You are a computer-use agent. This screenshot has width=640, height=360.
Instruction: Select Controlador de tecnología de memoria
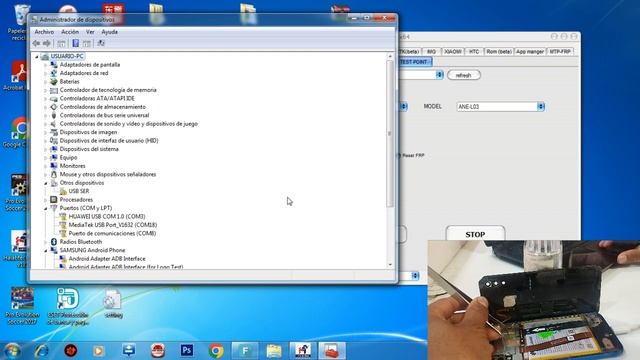108,90
